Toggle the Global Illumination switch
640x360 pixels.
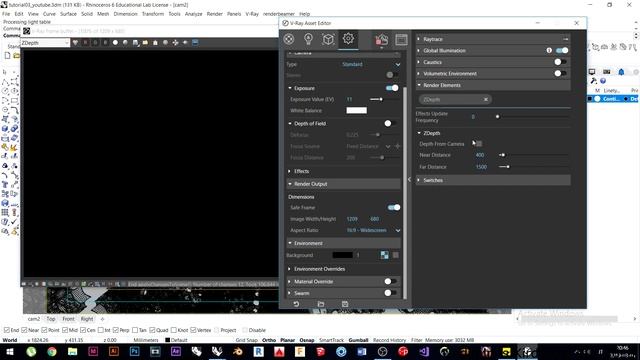click(562, 50)
